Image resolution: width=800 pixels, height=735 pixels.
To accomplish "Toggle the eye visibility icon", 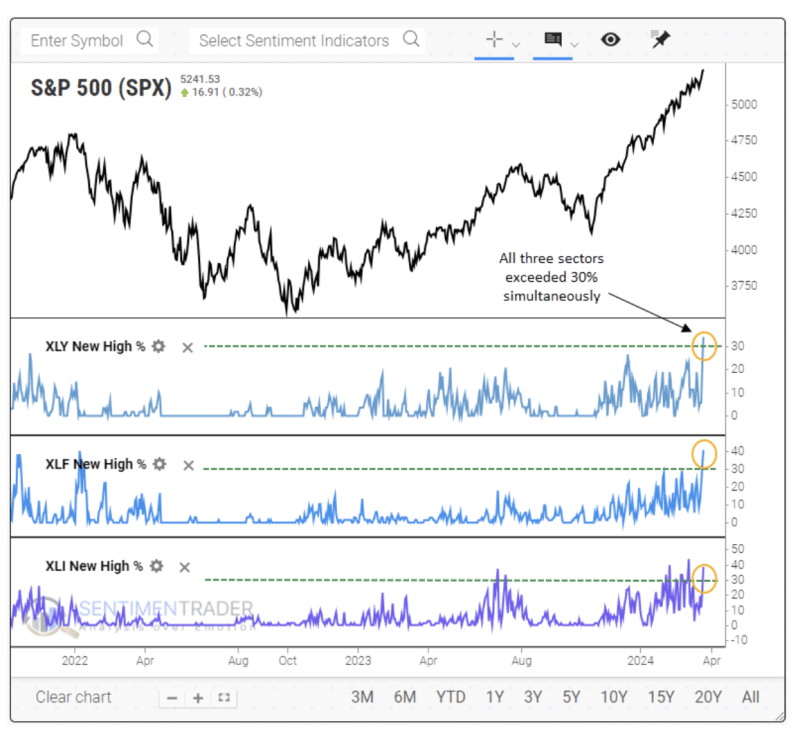I will coord(611,40).
